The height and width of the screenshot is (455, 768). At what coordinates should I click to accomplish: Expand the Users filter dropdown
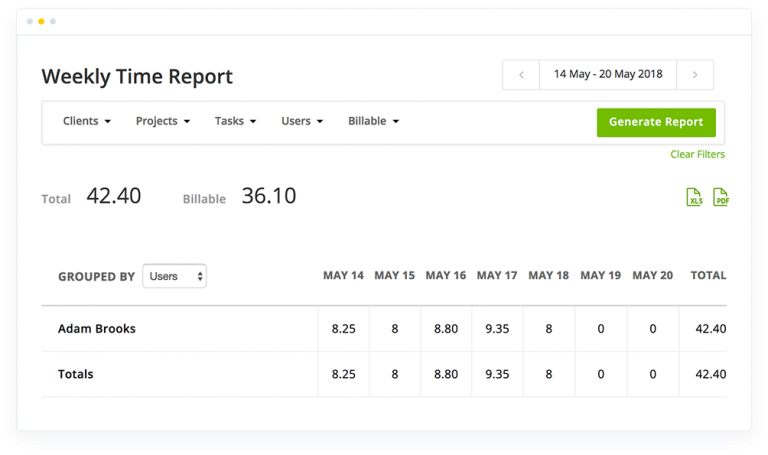302,121
